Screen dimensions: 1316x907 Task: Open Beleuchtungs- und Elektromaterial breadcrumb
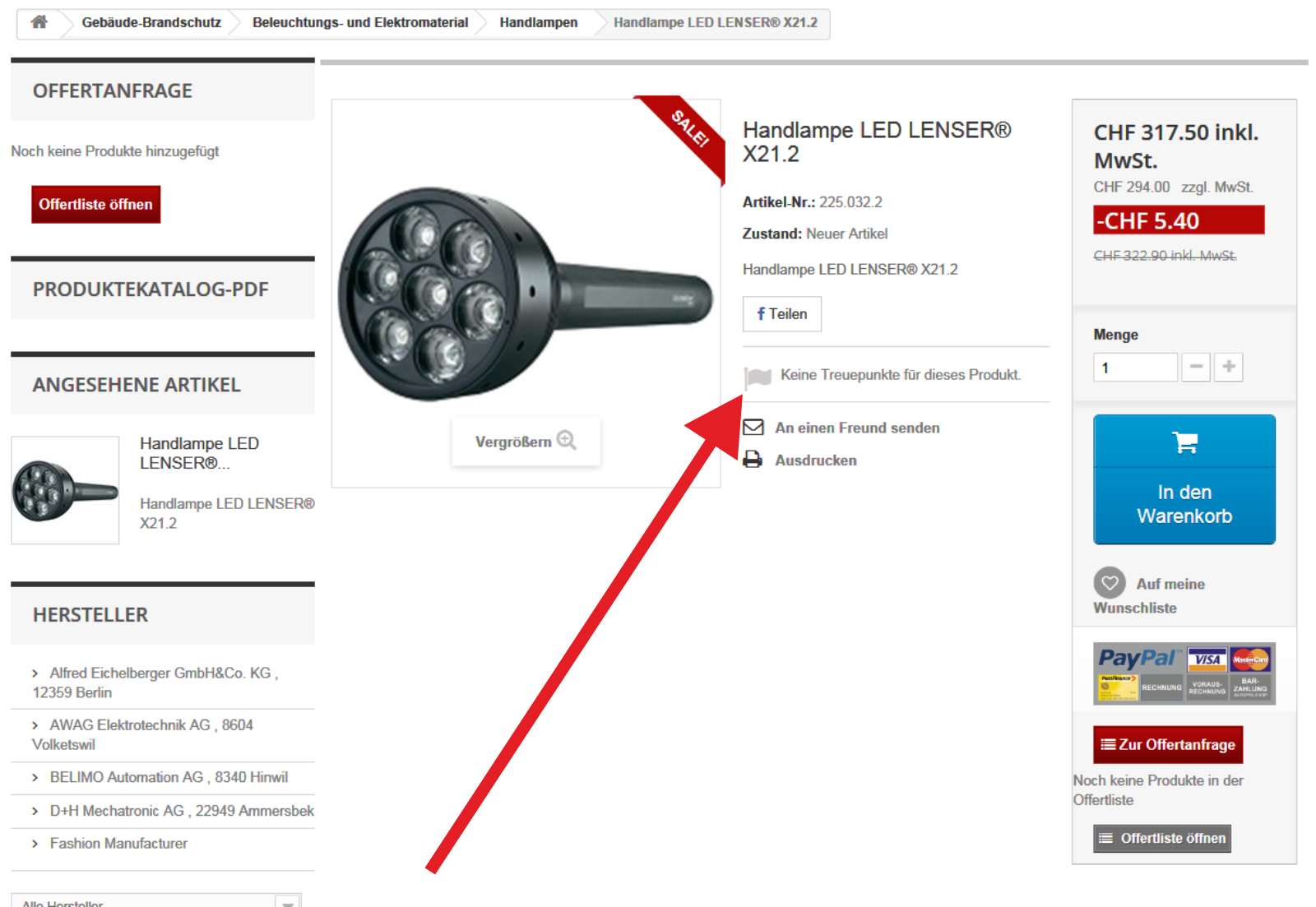coord(360,23)
